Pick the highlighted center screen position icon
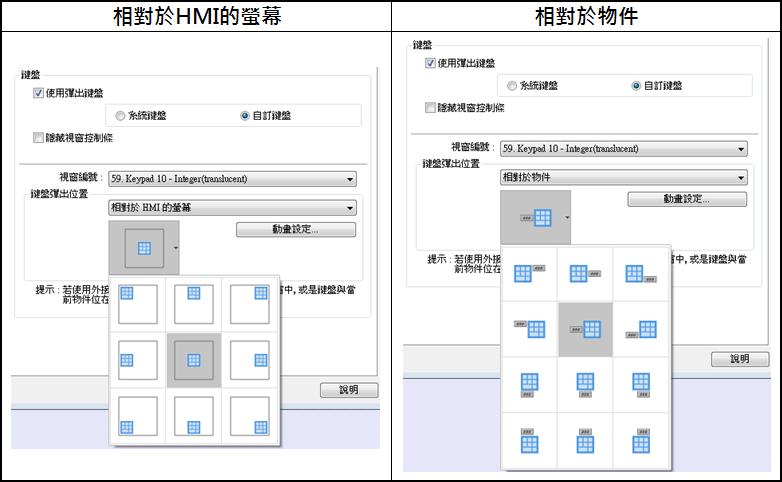 (x=193, y=359)
